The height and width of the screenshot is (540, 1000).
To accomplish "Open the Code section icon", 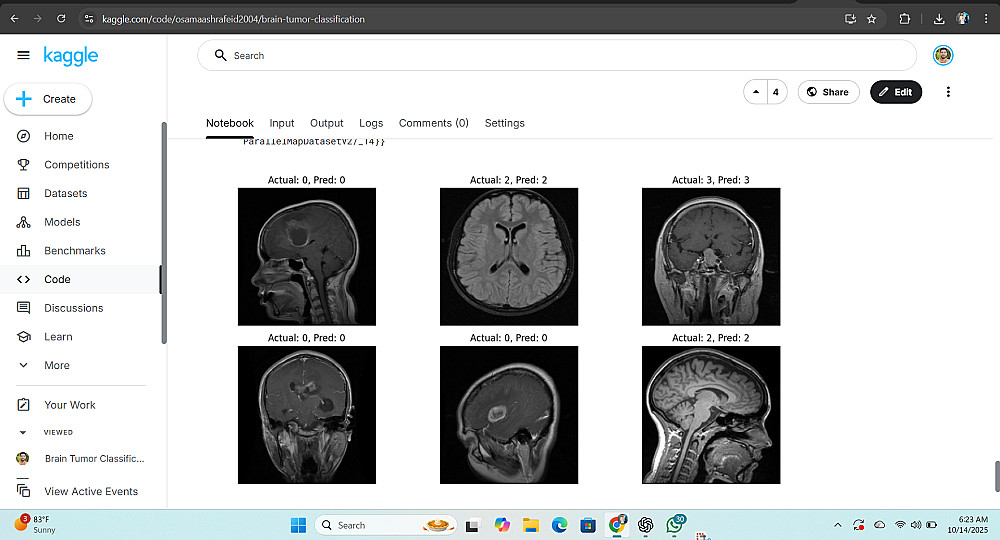I will pos(24,279).
